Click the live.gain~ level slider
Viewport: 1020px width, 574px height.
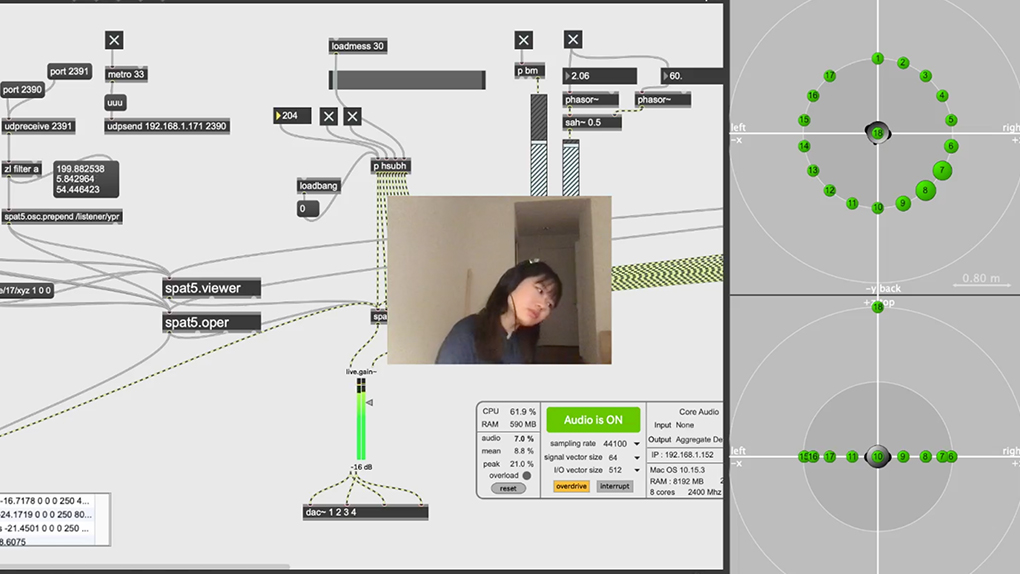tap(361, 420)
